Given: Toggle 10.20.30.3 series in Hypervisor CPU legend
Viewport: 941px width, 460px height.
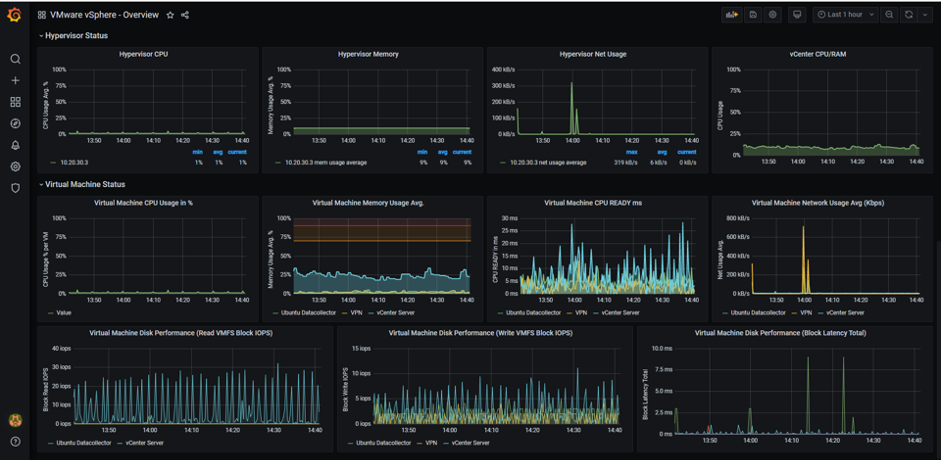Looking at the screenshot, I should pos(72,162).
